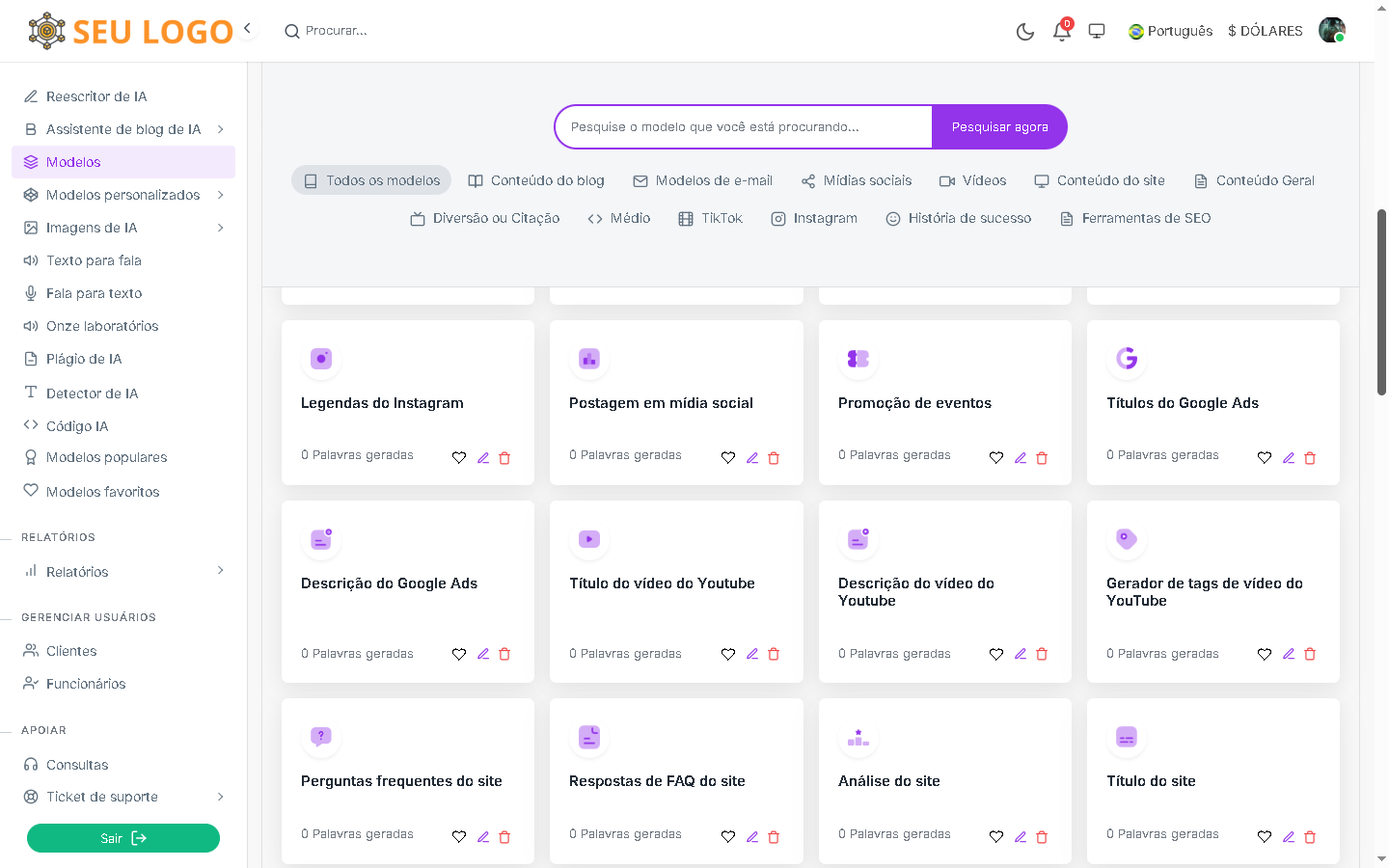Click the notification bell icon

point(1061,32)
